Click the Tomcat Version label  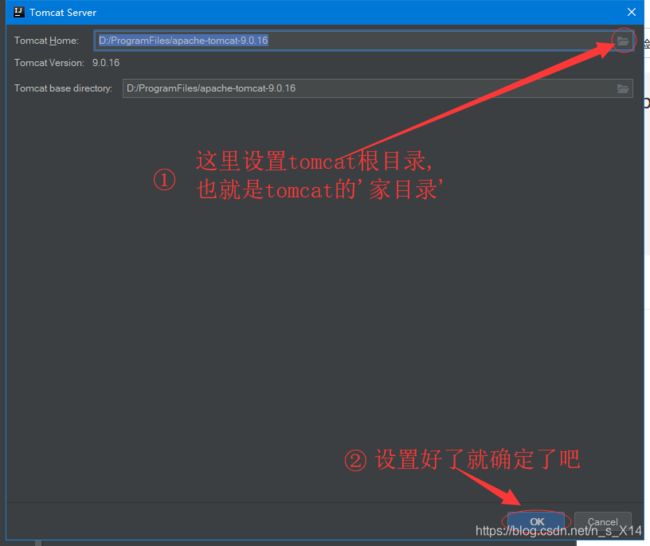pos(49,63)
